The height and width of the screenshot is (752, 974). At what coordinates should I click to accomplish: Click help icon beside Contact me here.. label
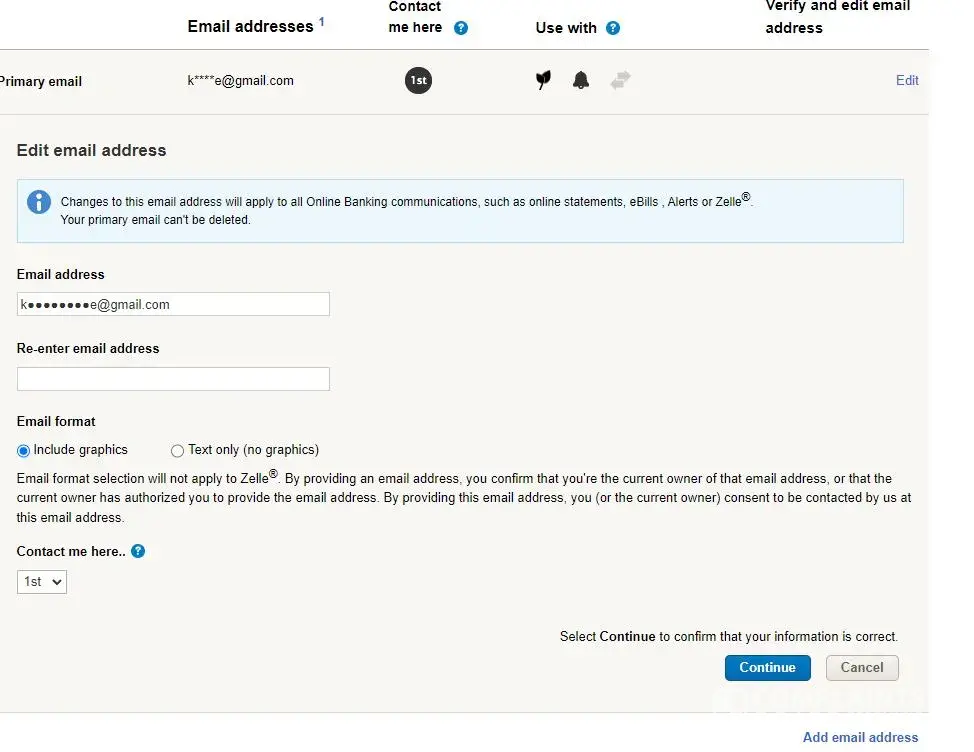(138, 551)
